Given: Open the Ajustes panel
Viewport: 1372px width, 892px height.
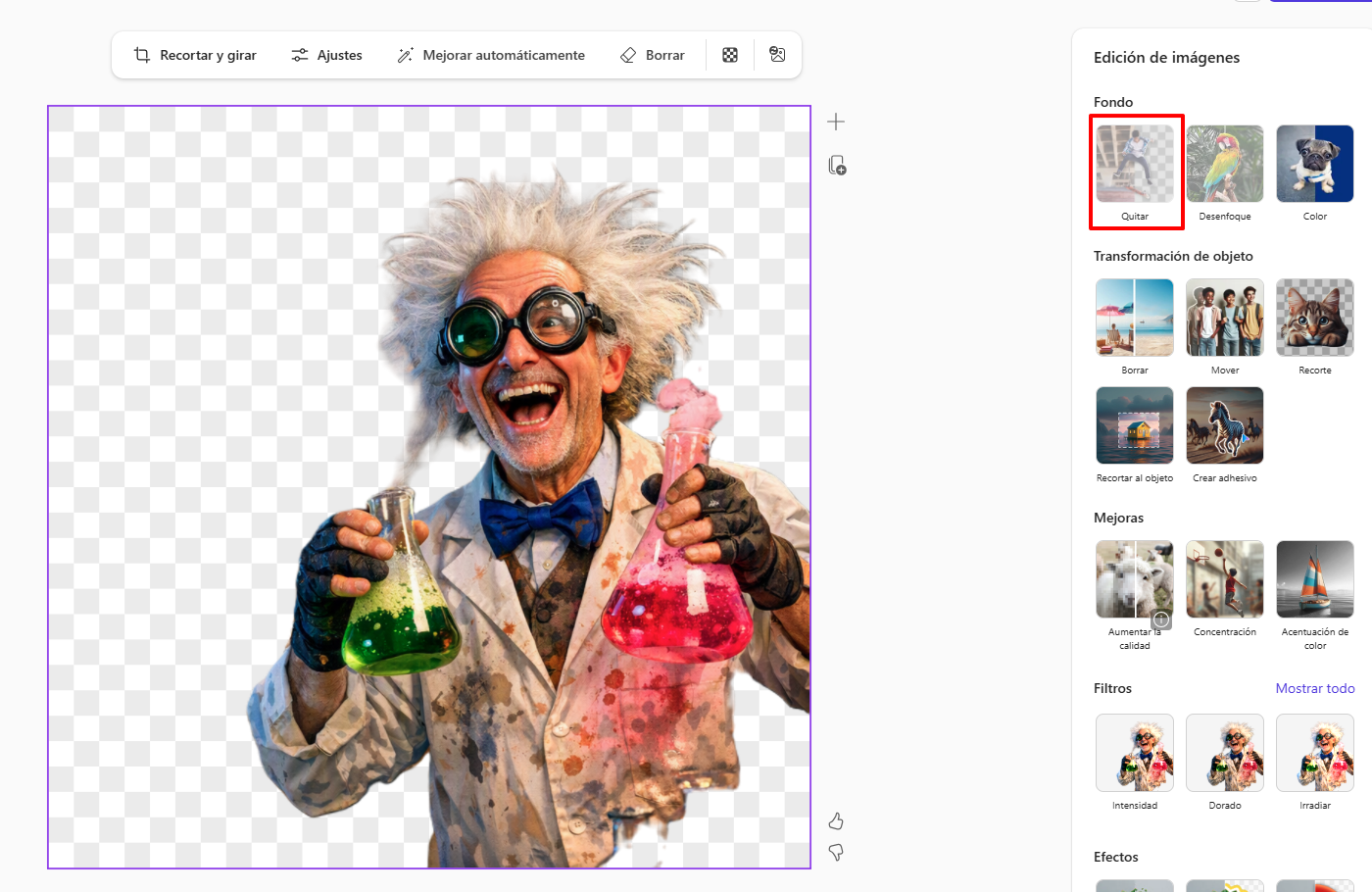Looking at the screenshot, I should pos(326,55).
